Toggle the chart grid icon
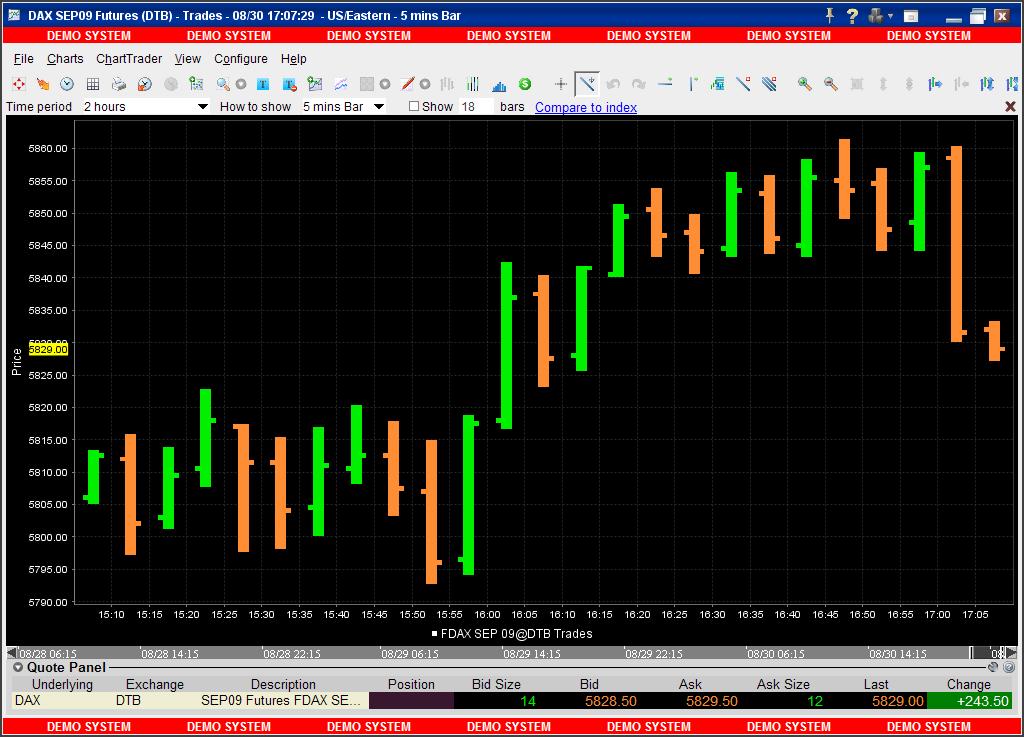 [x=94, y=82]
